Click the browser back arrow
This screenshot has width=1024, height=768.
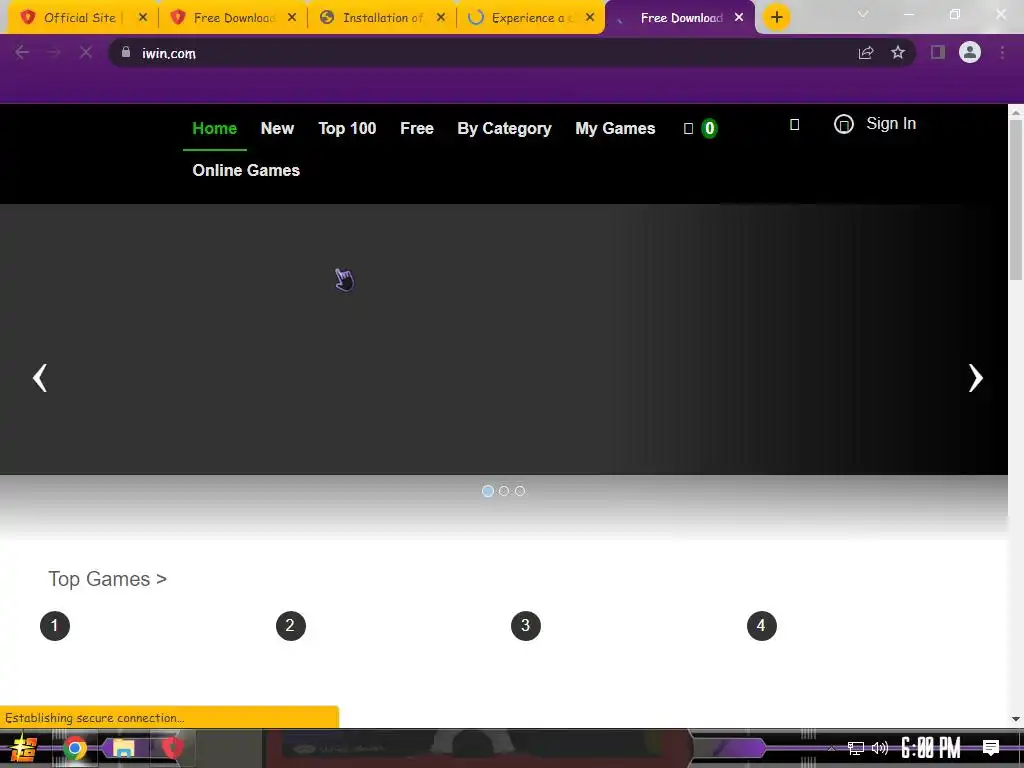click(x=22, y=53)
